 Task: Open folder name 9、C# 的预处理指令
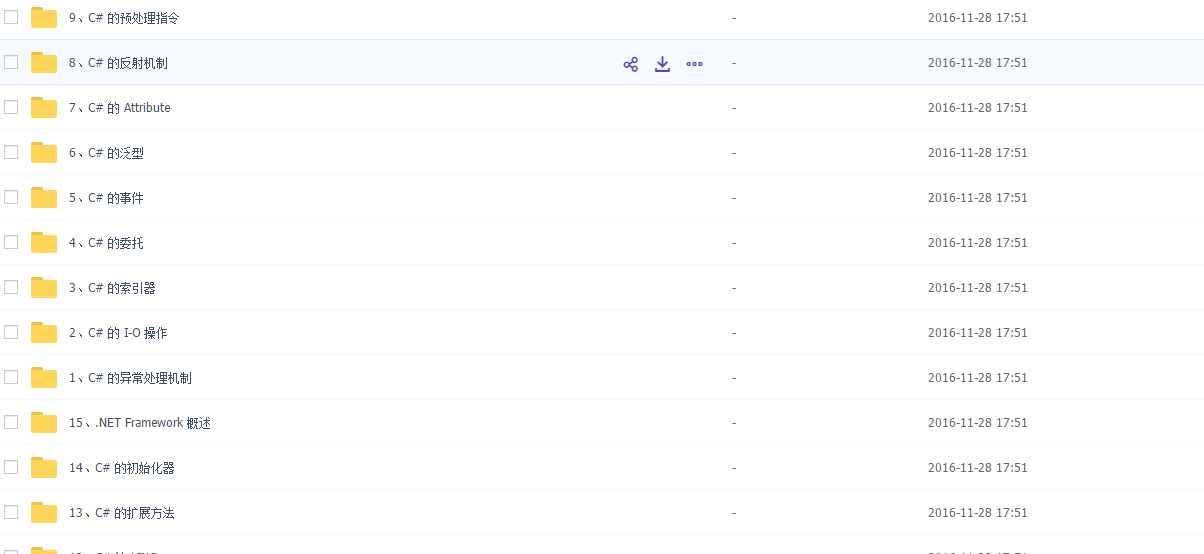(x=124, y=18)
